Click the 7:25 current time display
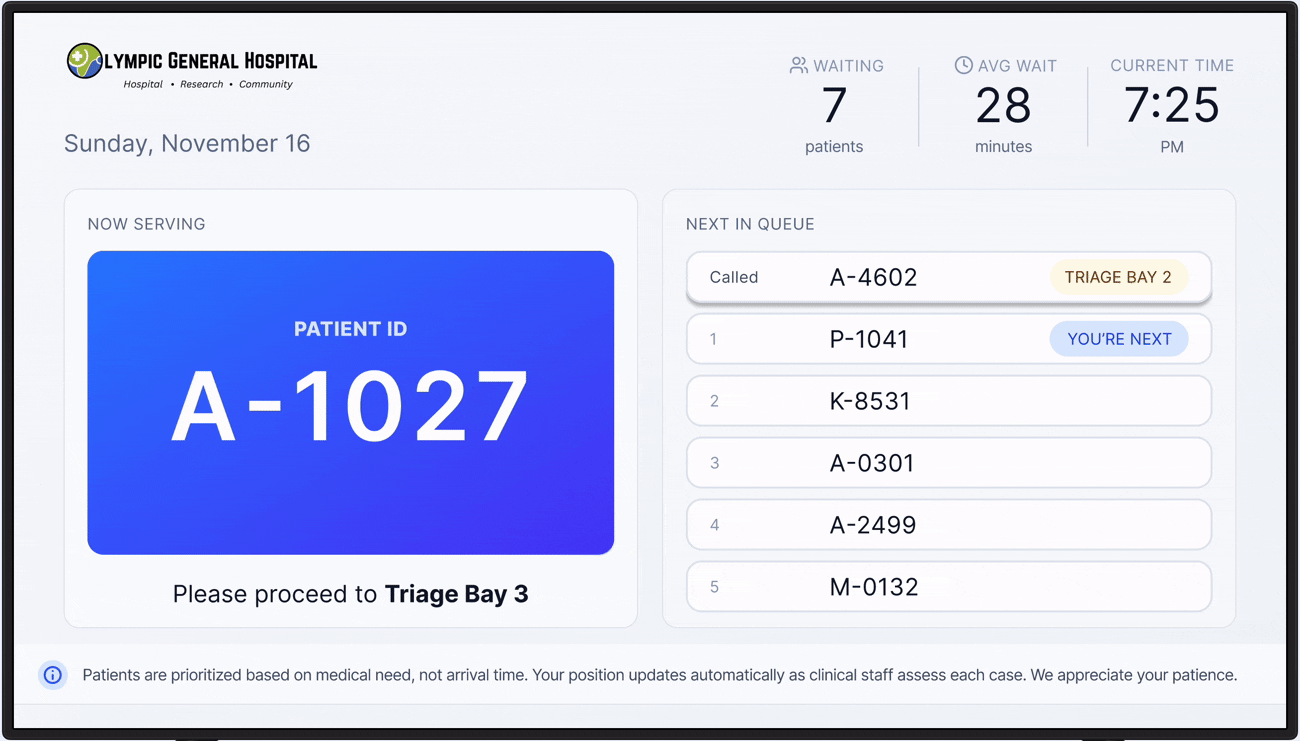 point(1171,105)
